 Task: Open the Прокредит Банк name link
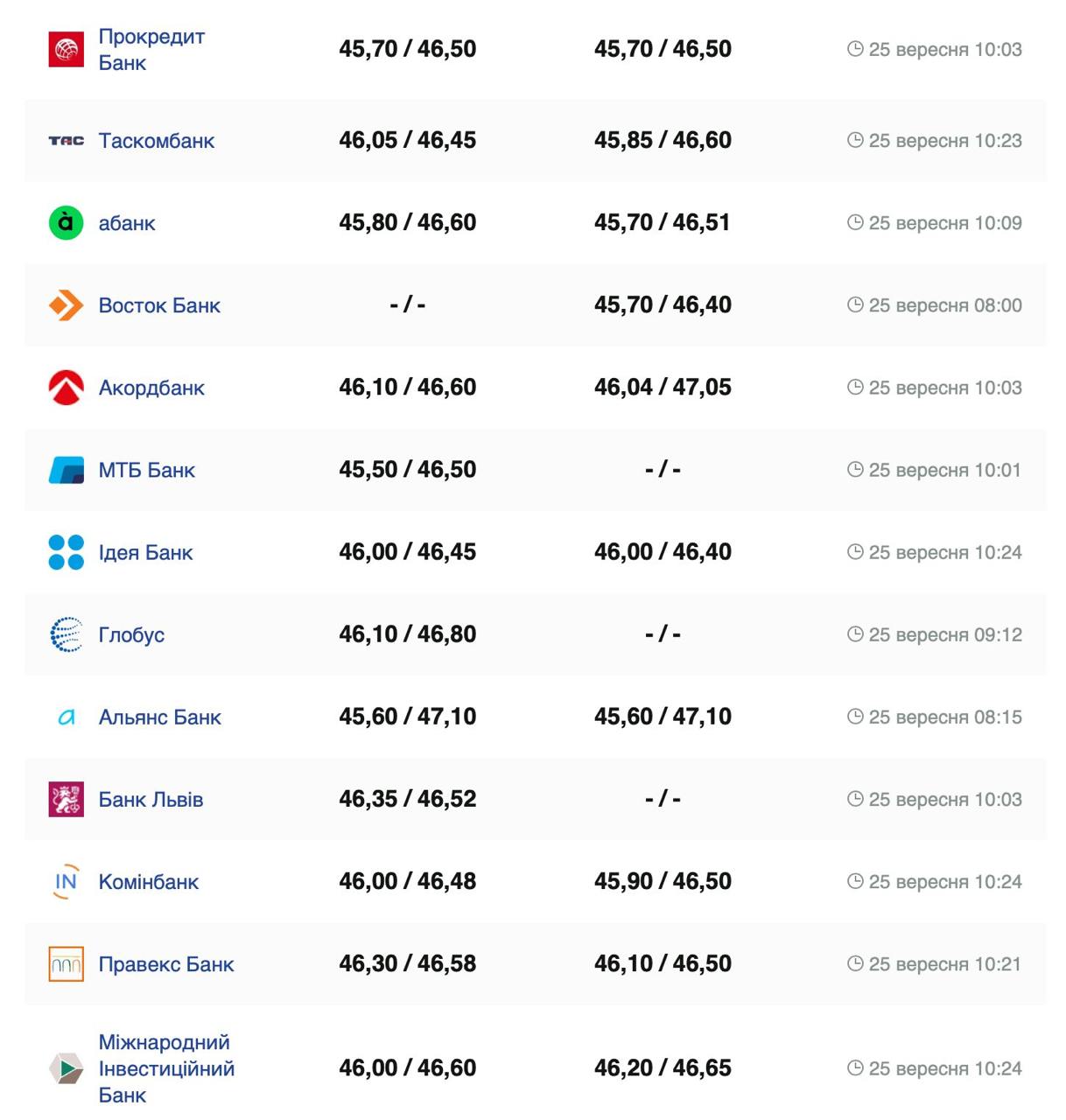(x=151, y=50)
